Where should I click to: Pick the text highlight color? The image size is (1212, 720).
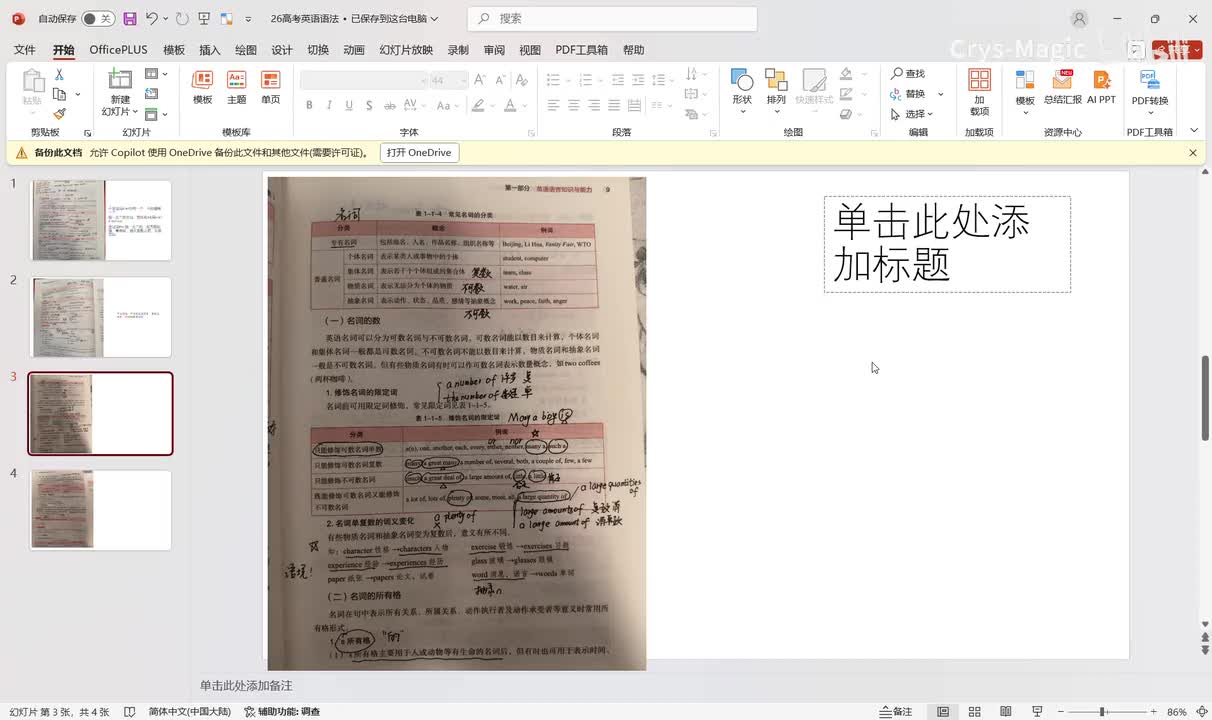478,105
